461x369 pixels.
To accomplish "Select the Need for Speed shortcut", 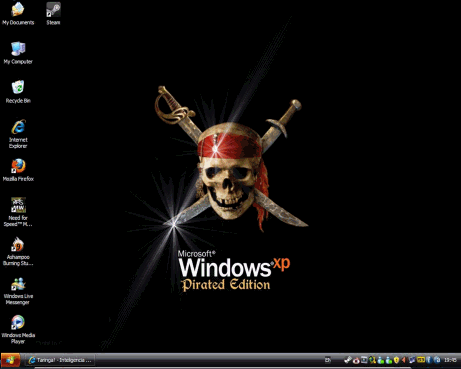I will 18,212.
